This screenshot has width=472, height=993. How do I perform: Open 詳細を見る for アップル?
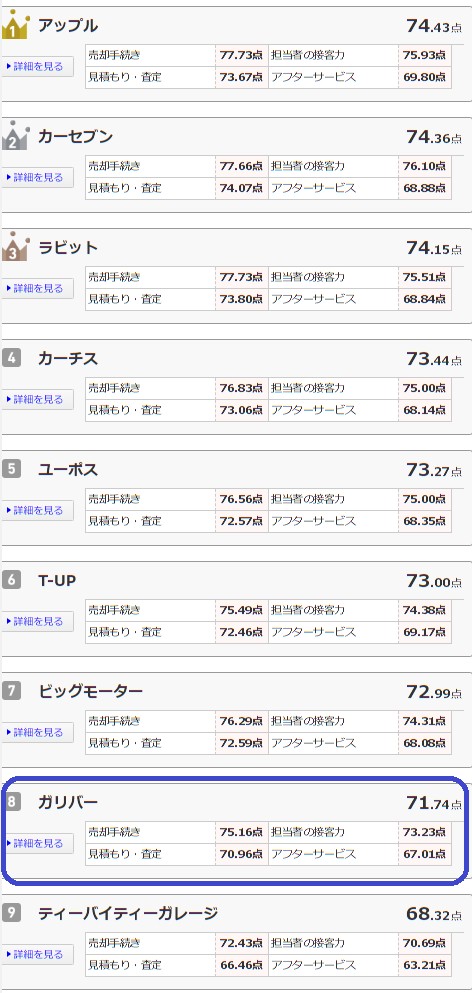tap(37, 66)
